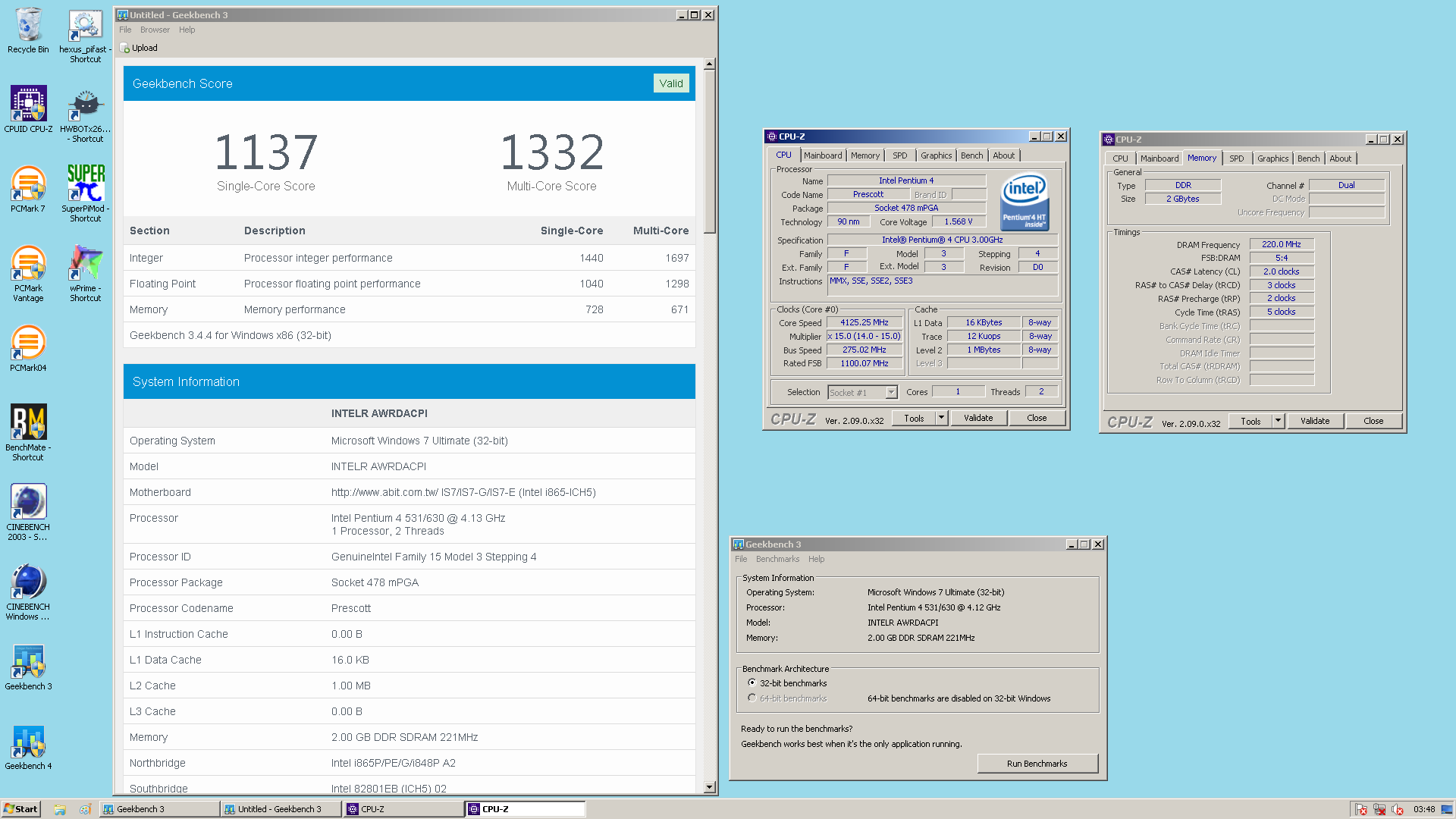Switch to Mainboard tab in left CPU-Z
Screen dimensions: 1456x819
(x=823, y=155)
